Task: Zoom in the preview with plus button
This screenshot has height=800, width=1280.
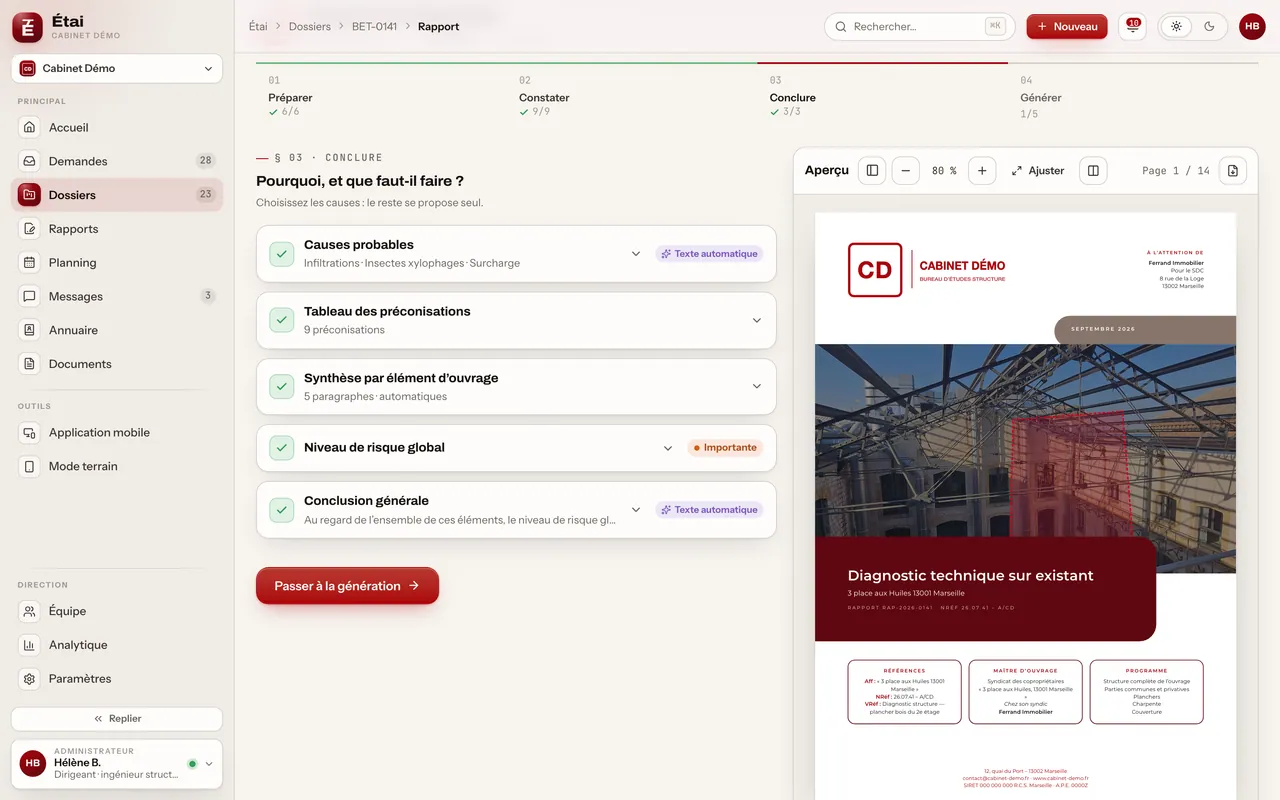Action: 982,171
